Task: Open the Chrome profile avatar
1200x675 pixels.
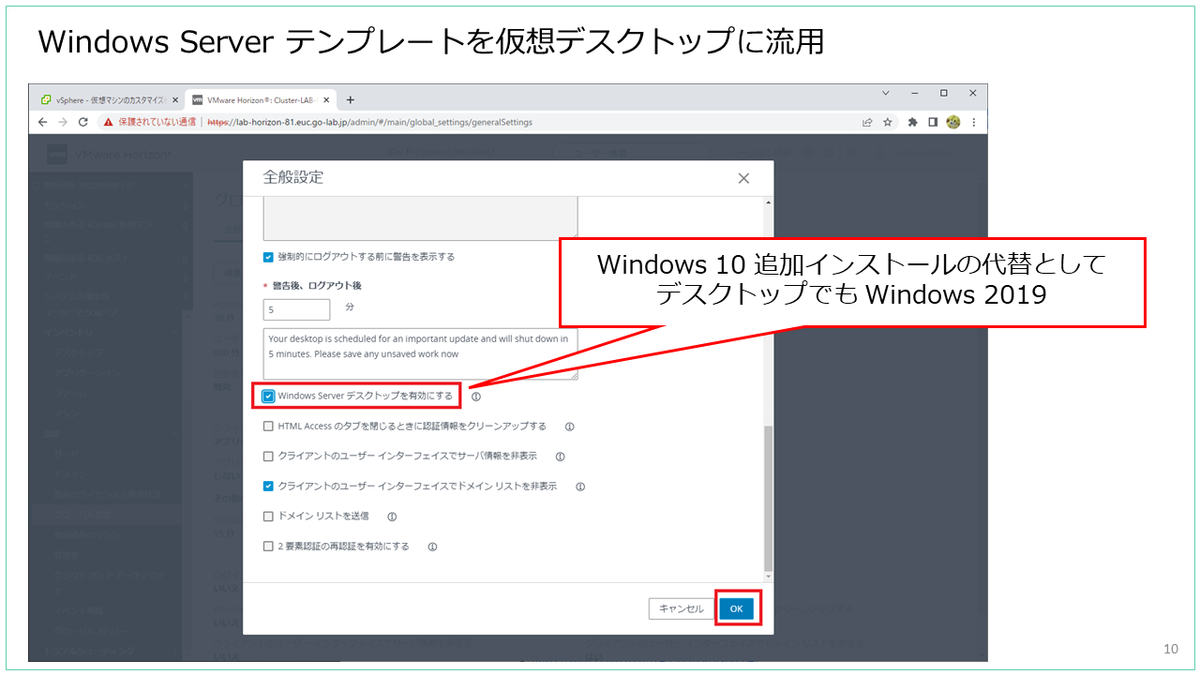Action: [954, 122]
